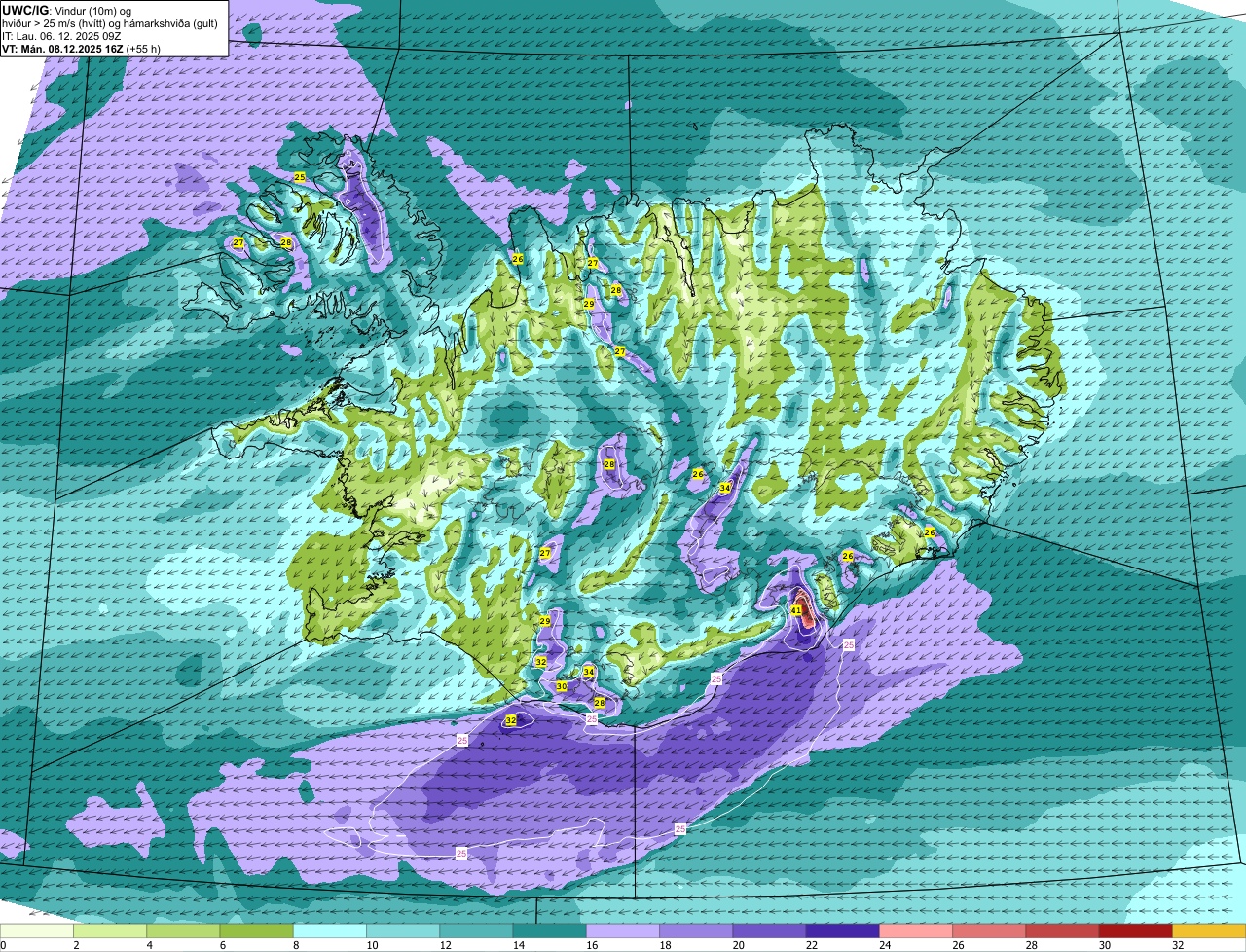Select the 2–4 m/s legend color swatch

[110, 932]
